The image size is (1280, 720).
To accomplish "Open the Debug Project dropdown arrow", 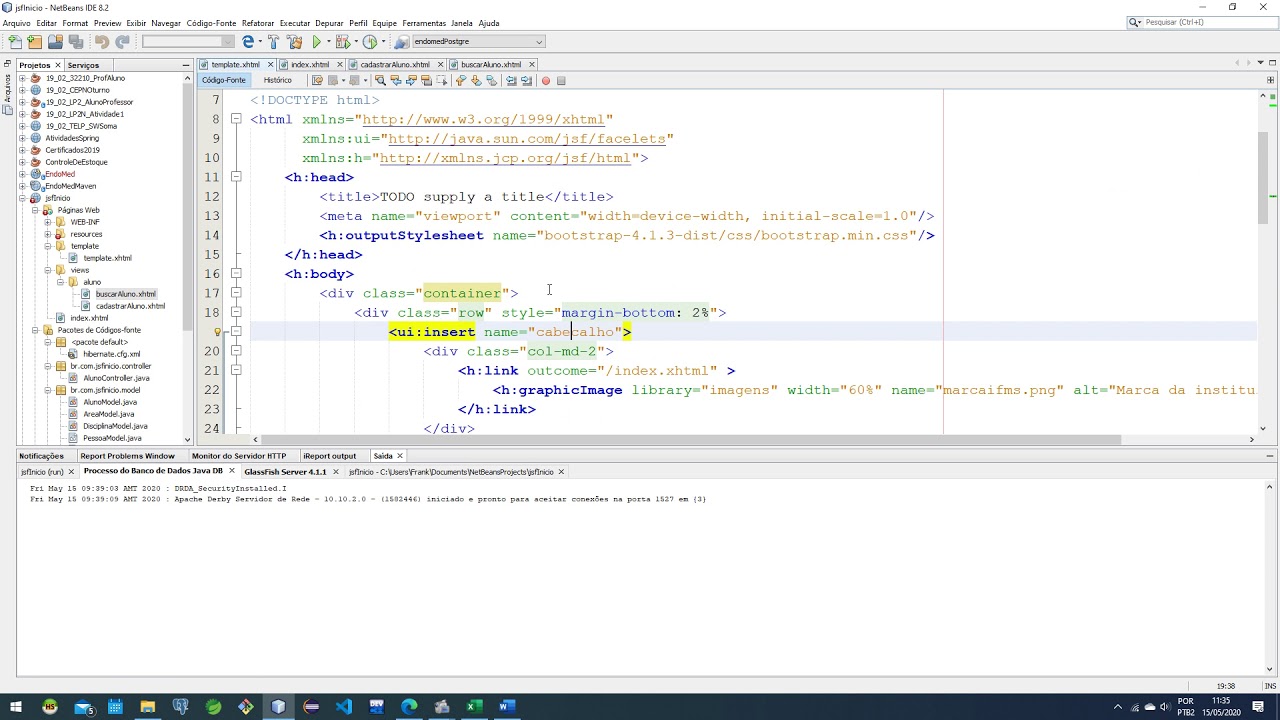I will coord(356,42).
